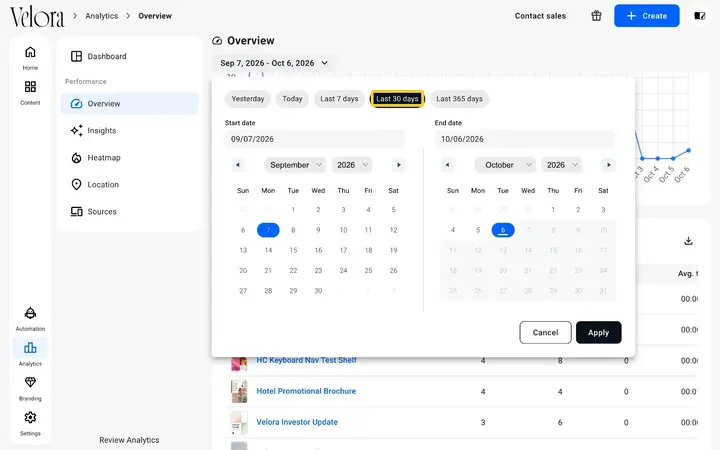The height and width of the screenshot is (450, 720).
Task: Click Contact sales link
Action: 540,16
